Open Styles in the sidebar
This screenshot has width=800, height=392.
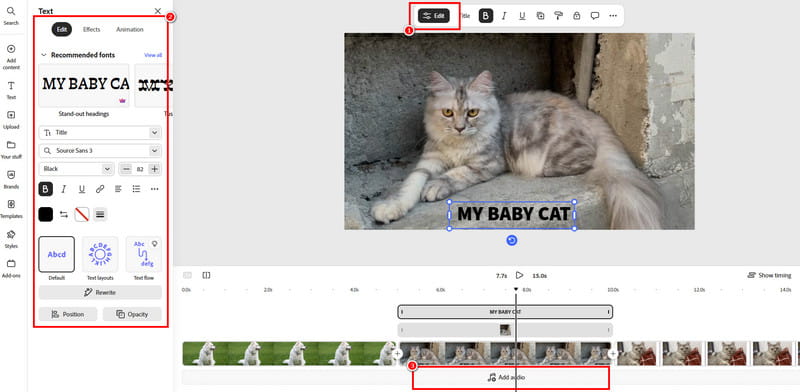point(11,239)
